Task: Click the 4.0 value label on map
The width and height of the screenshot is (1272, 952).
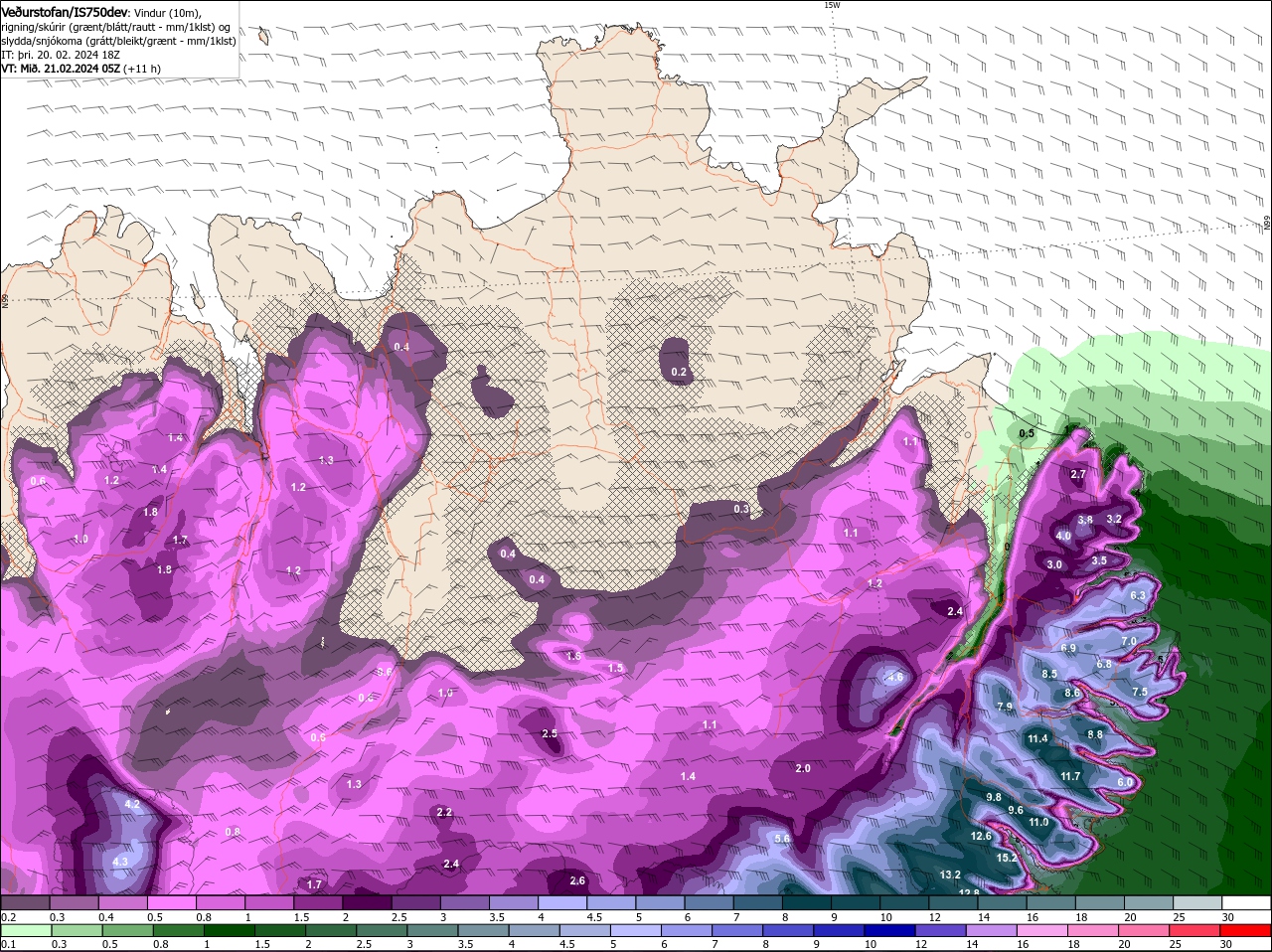Action: pos(1063,536)
